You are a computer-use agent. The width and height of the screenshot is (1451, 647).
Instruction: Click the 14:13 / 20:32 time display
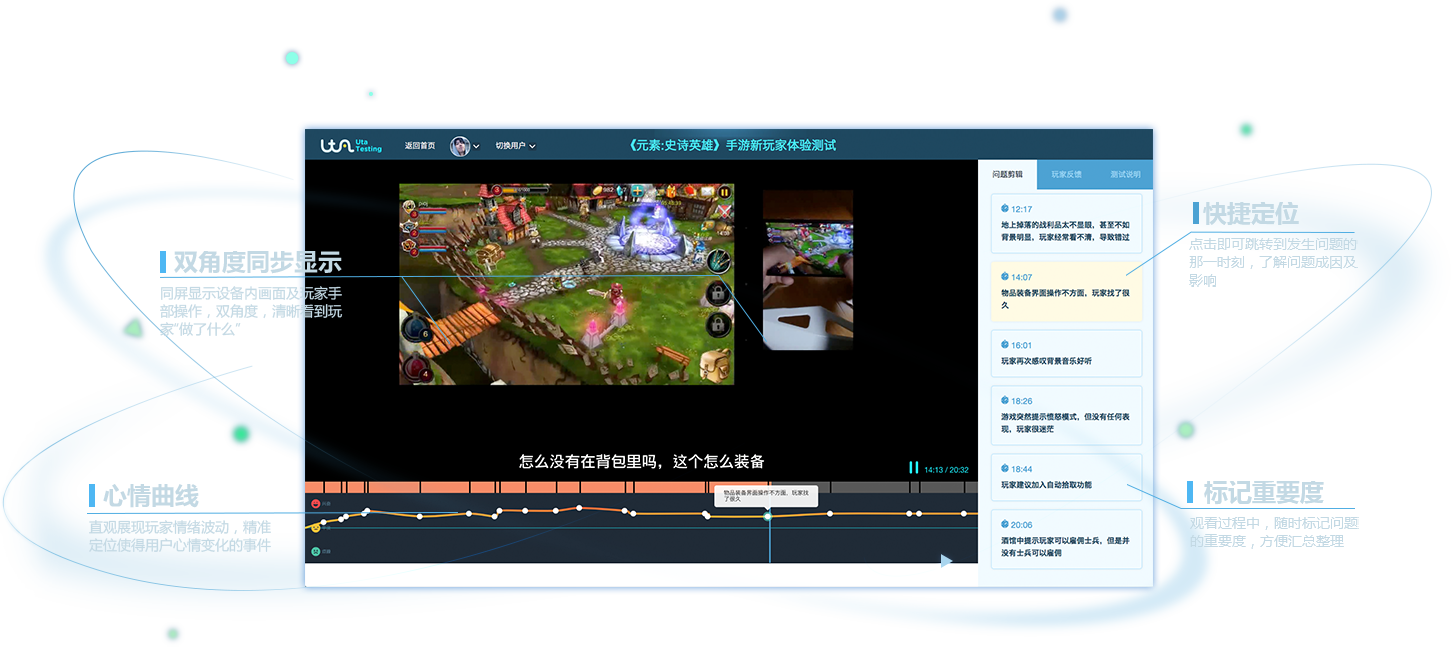pyautogui.click(x=946, y=469)
